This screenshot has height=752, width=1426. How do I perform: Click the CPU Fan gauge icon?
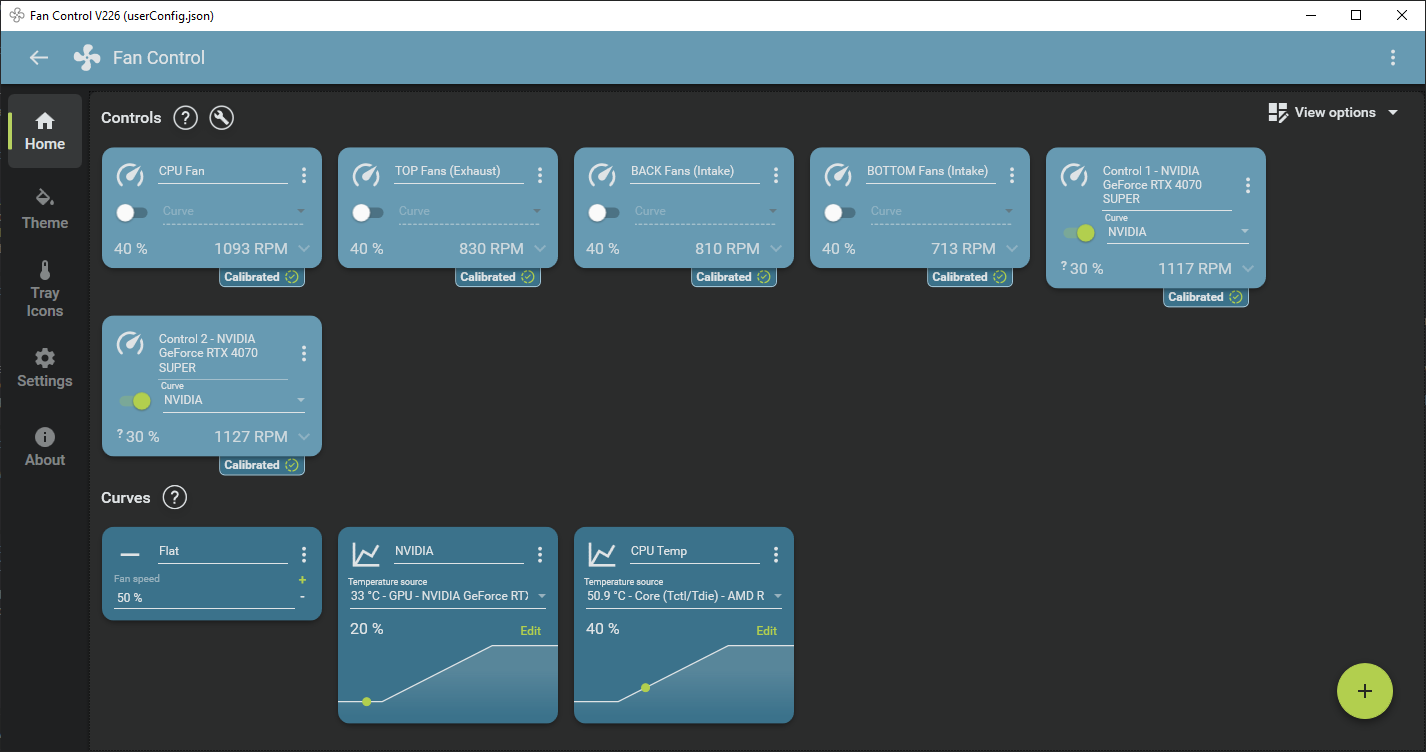[x=130, y=175]
